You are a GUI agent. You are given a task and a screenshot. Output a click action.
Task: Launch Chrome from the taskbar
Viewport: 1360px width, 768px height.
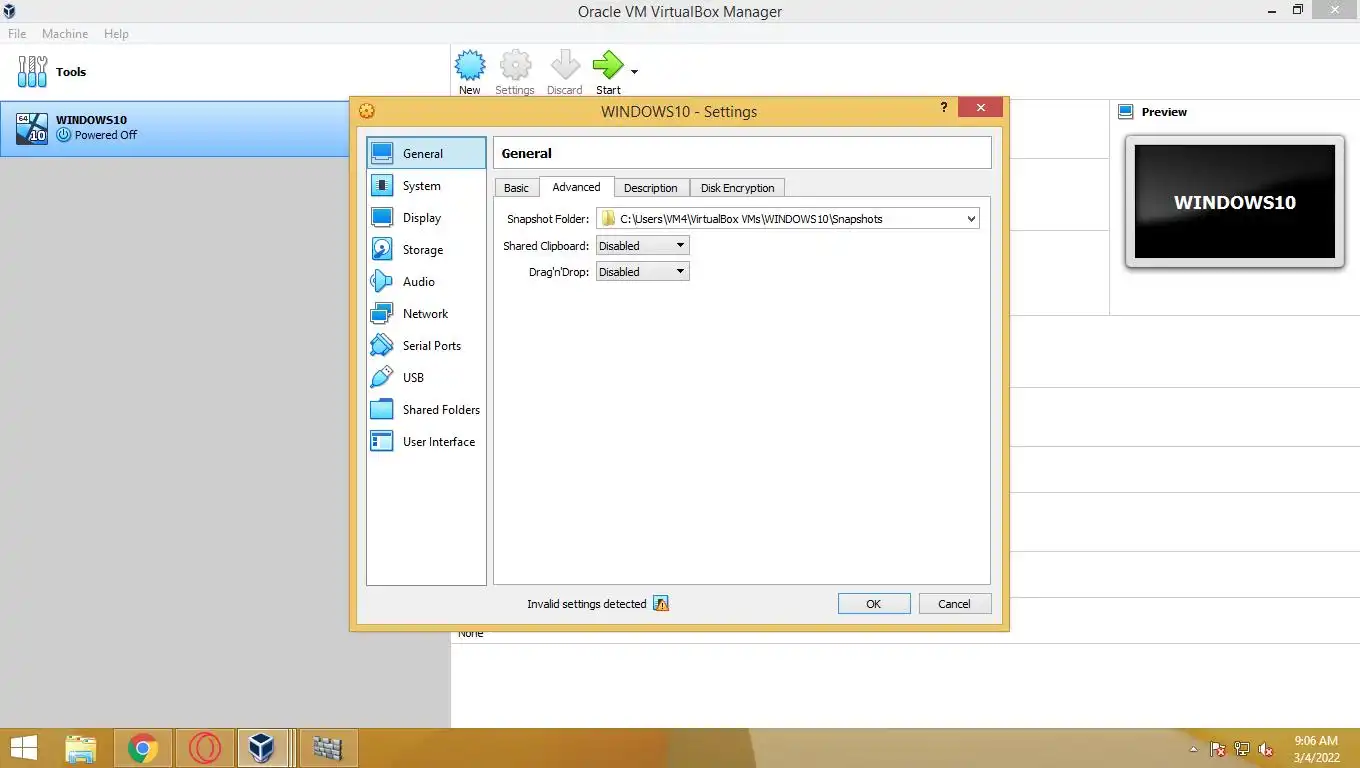tap(143, 748)
